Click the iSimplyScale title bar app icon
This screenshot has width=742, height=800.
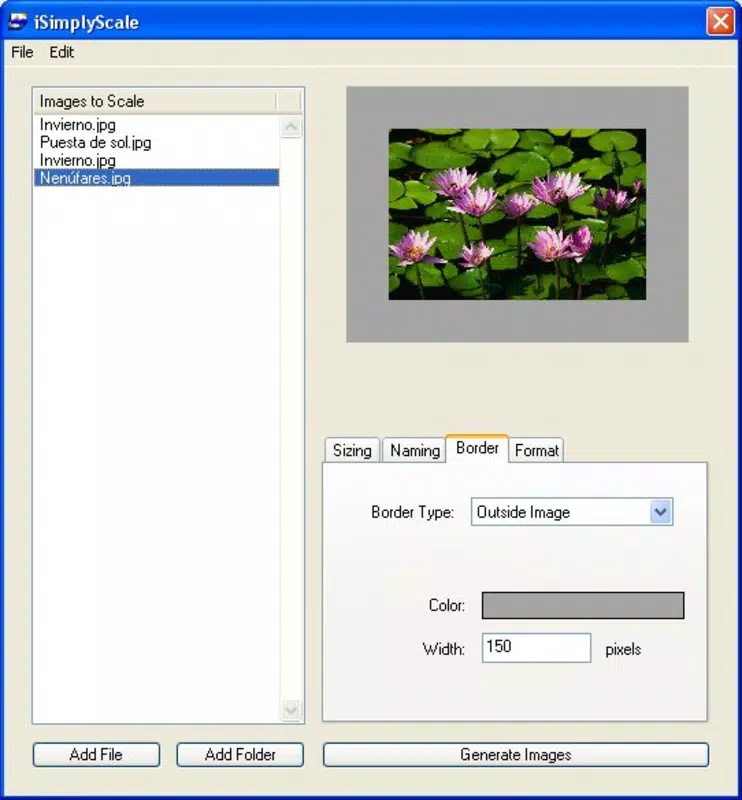pyautogui.click(x=18, y=21)
